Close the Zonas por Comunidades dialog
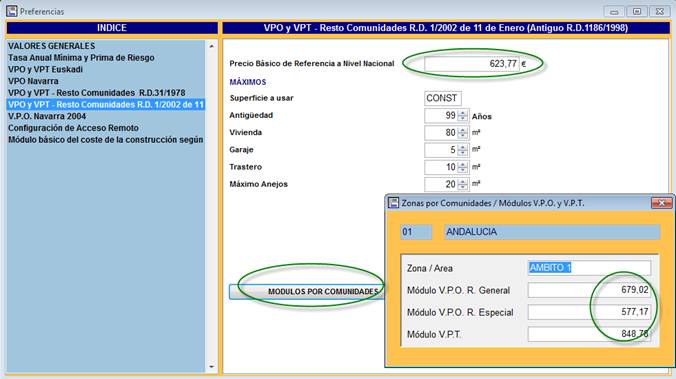Screen dimensions: 676x379 tap(661, 203)
